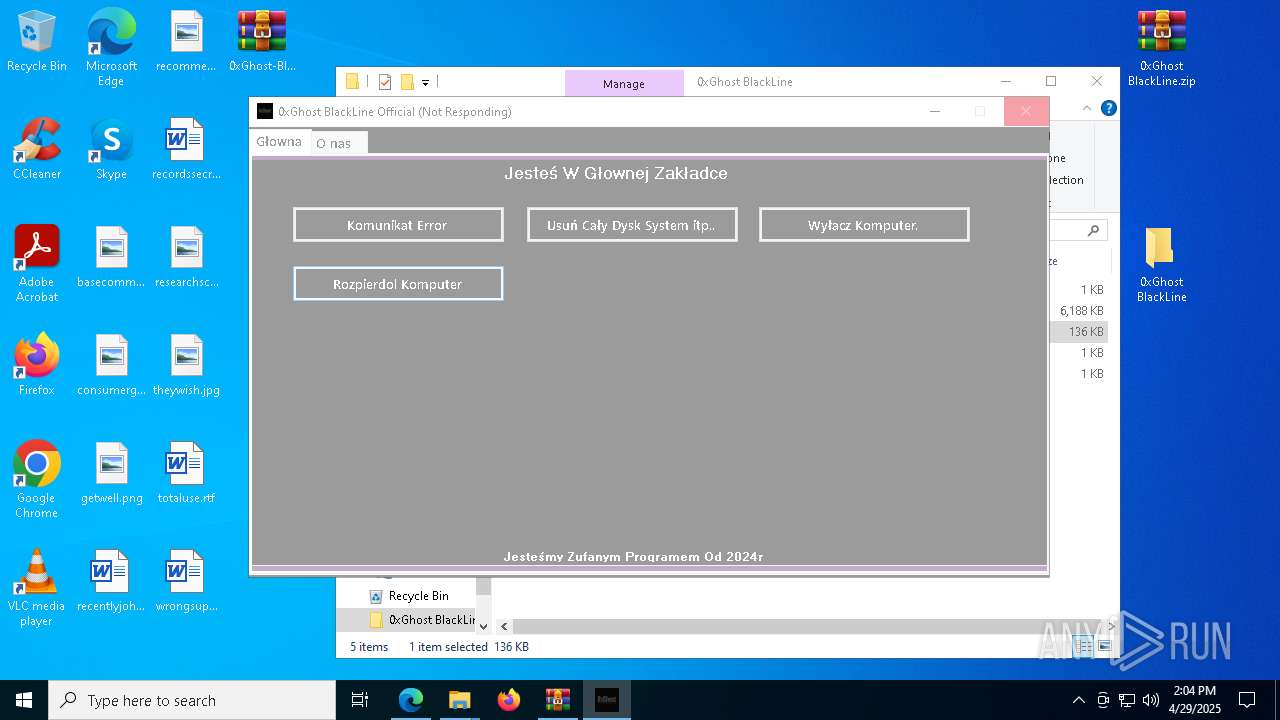
Task: Select Microsoft Edge desktop shortcut
Action: 111,47
